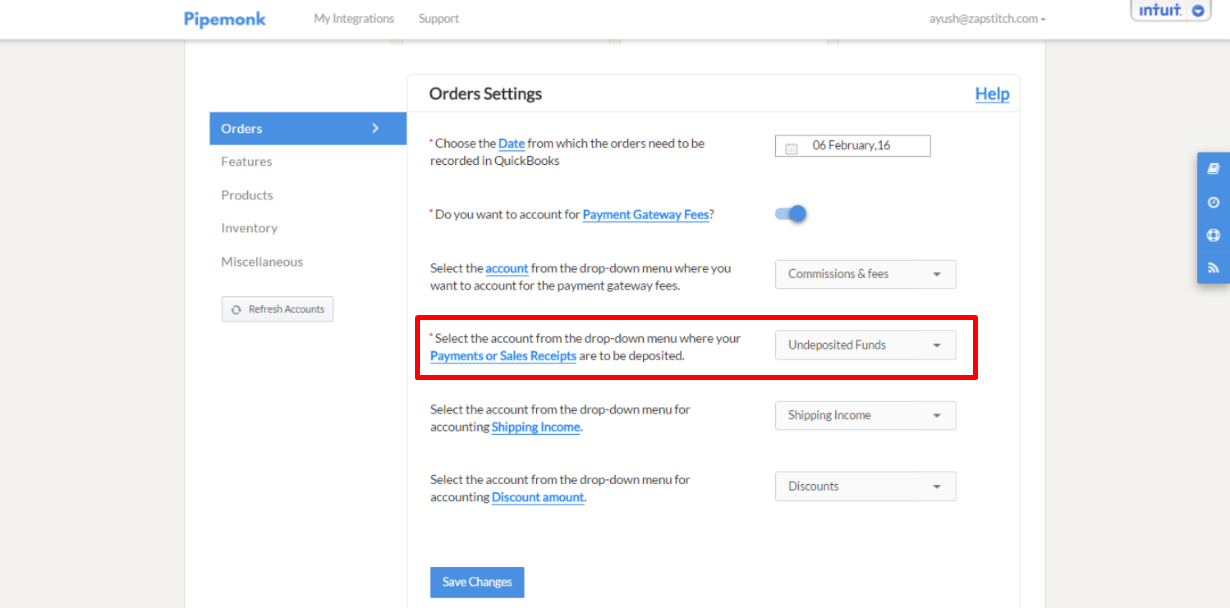Open Discounts dropdown
Image resolution: width=1230 pixels, height=608 pixels.
tap(865, 486)
